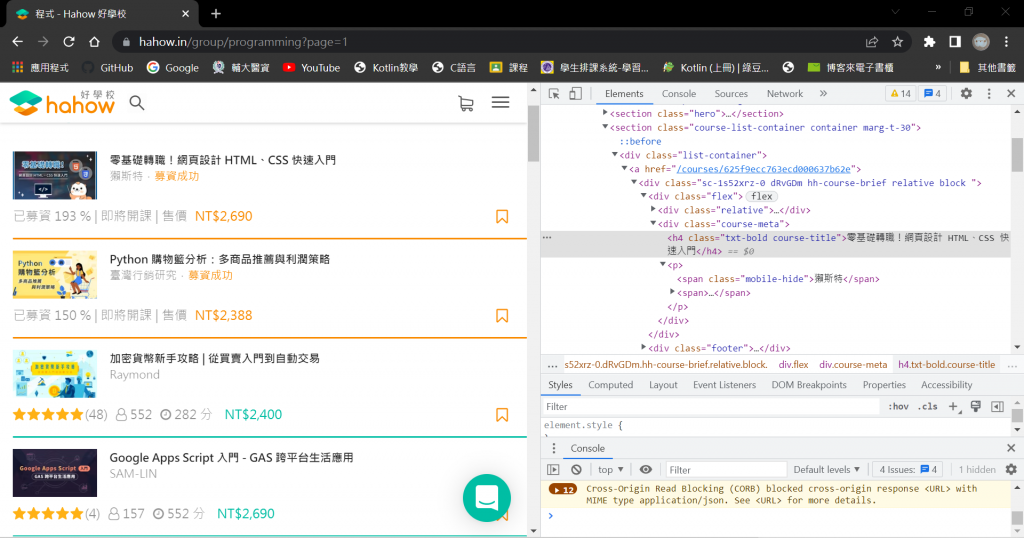Click h4.txt-bold.course-title breadcrumb
Screen dimensions: 1024x538
point(946,364)
